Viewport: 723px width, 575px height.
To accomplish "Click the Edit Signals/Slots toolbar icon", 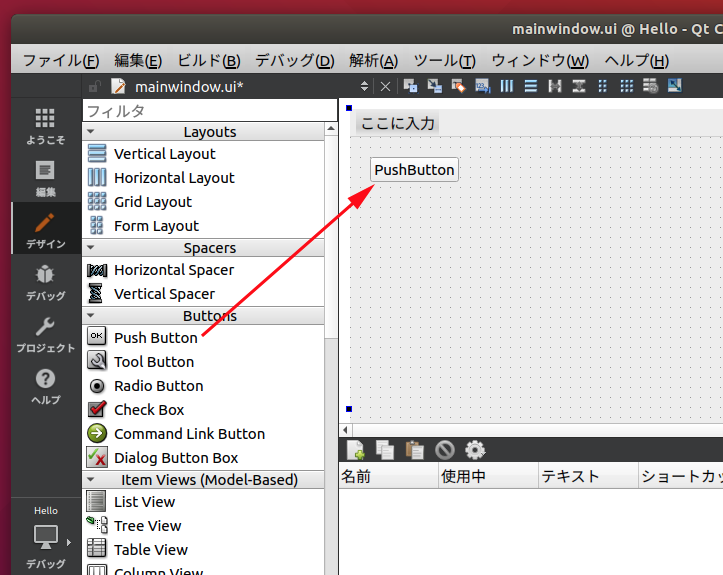I will pos(434,86).
